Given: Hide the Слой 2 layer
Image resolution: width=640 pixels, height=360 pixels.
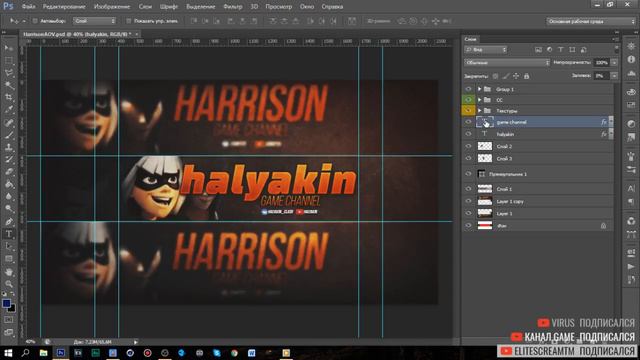Looking at the screenshot, I should pyautogui.click(x=468, y=146).
